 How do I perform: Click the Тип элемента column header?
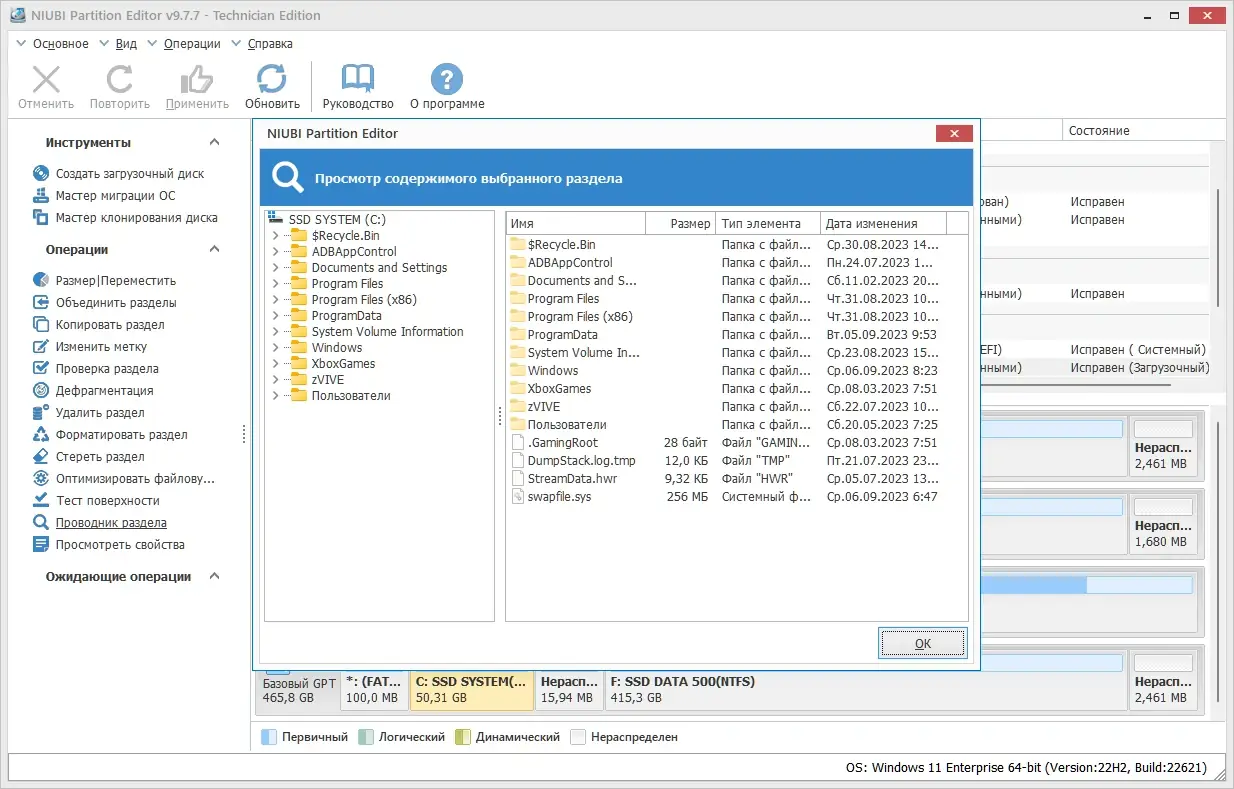(768, 224)
